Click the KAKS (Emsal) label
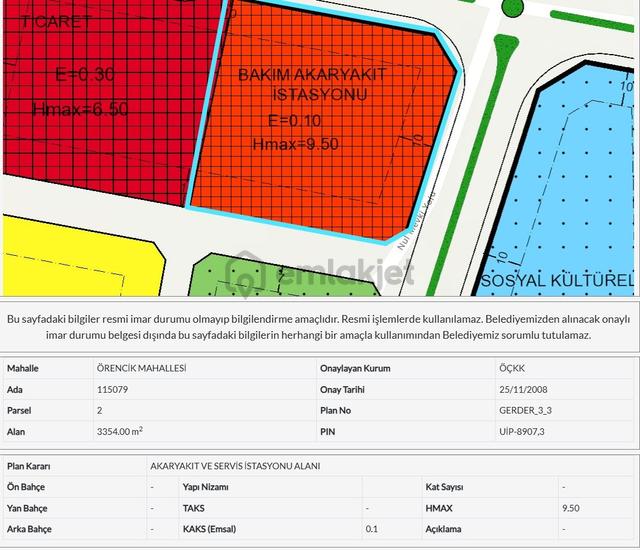Screen dimensions: 640x550 (209, 529)
